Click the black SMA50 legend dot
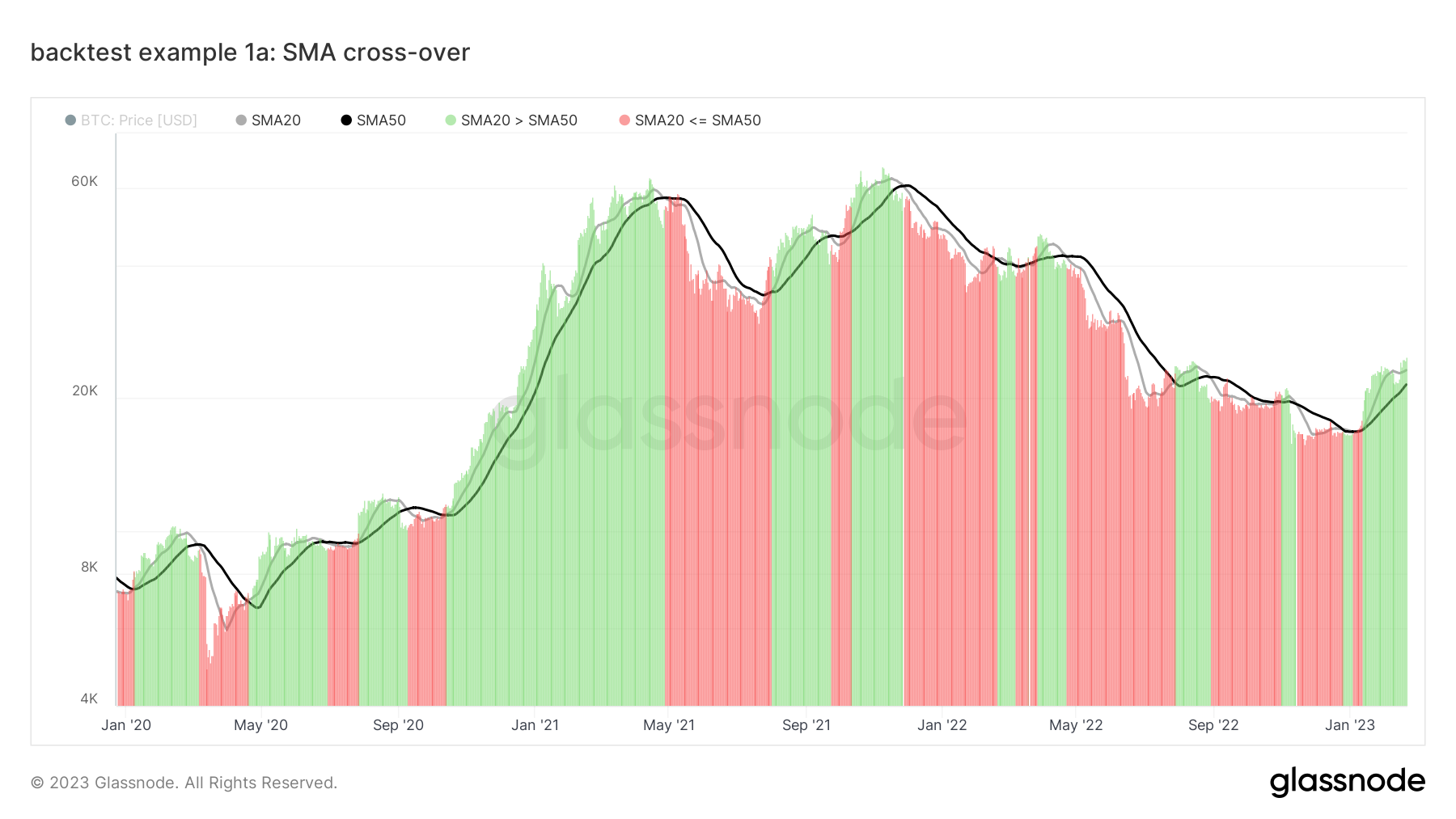The height and width of the screenshot is (819, 1456). 345,120
